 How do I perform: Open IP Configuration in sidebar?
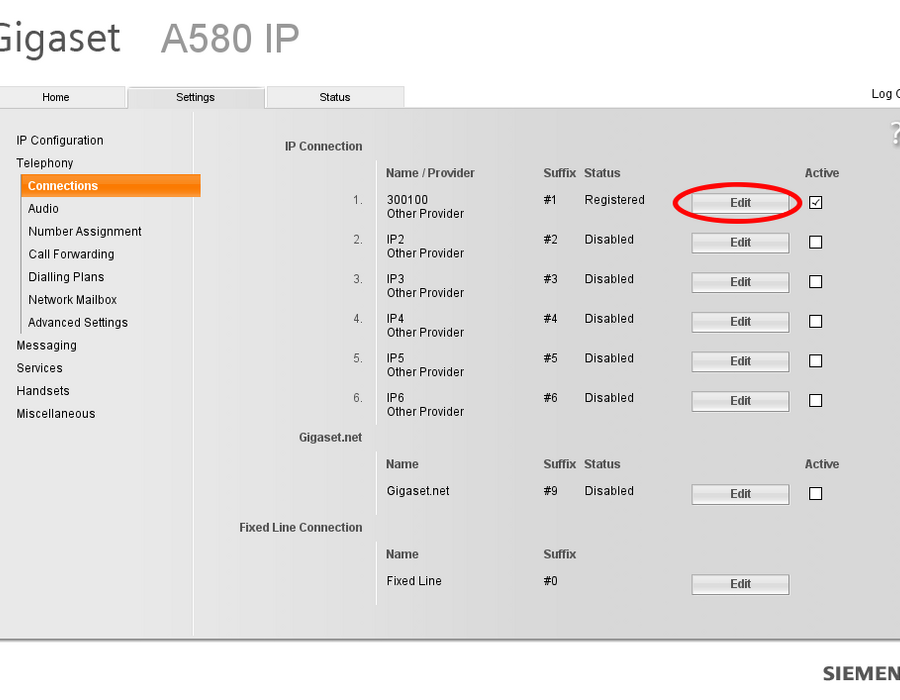click(60, 140)
